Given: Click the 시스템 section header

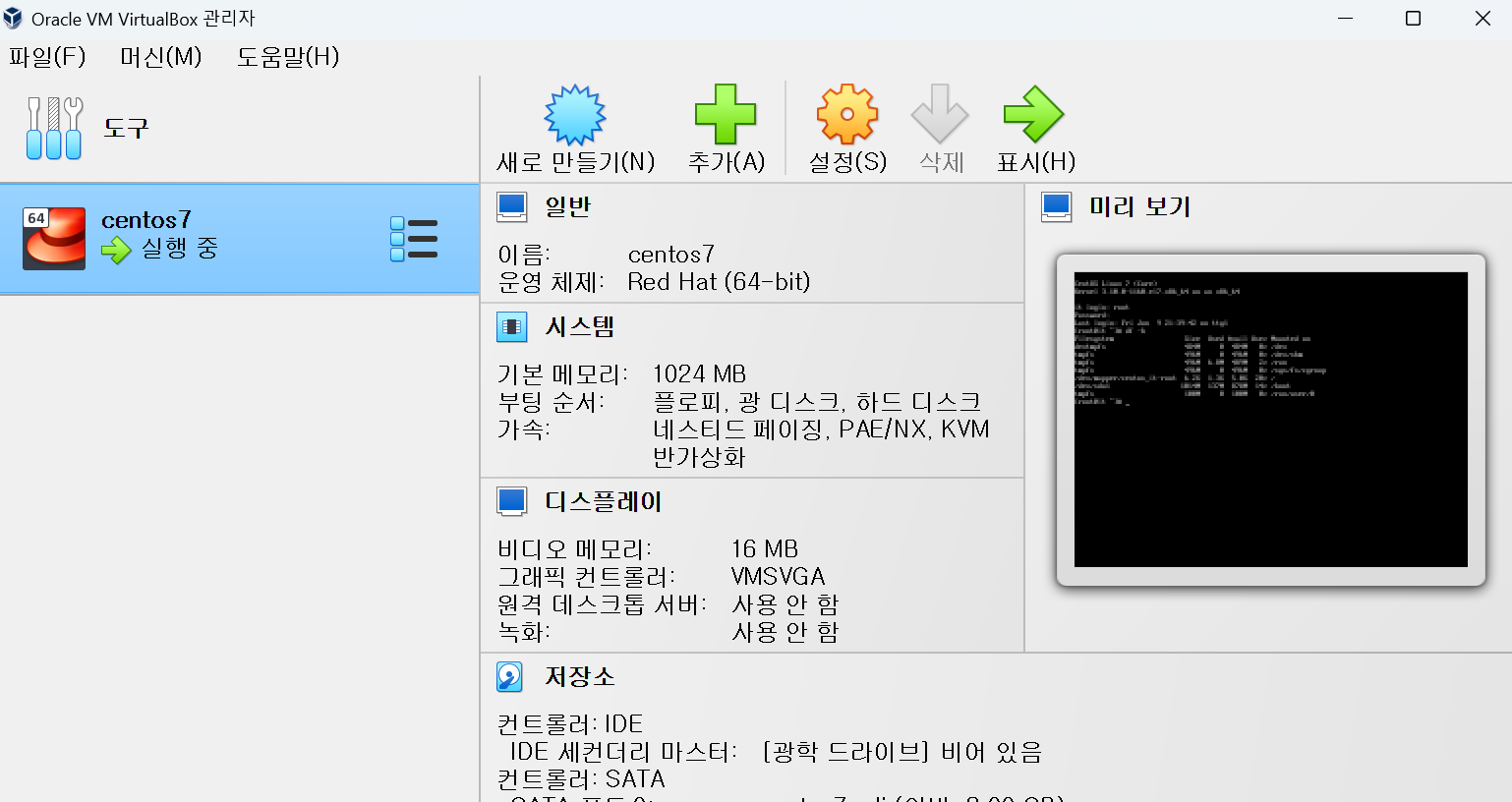Looking at the screenshot, I should tap(579, 326).
